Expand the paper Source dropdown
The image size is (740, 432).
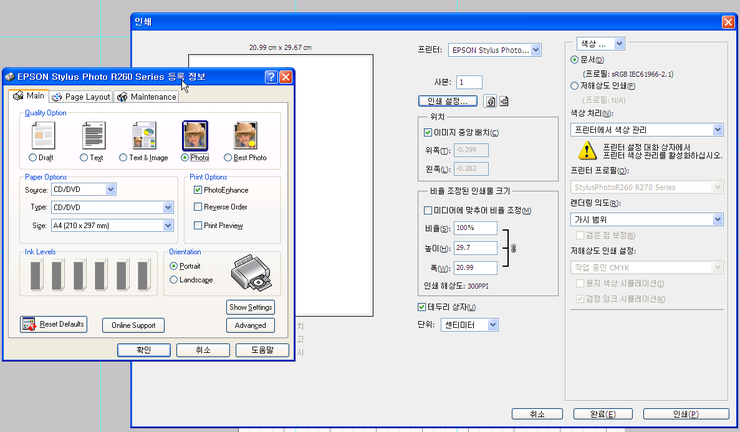click(x=110, y=189)
